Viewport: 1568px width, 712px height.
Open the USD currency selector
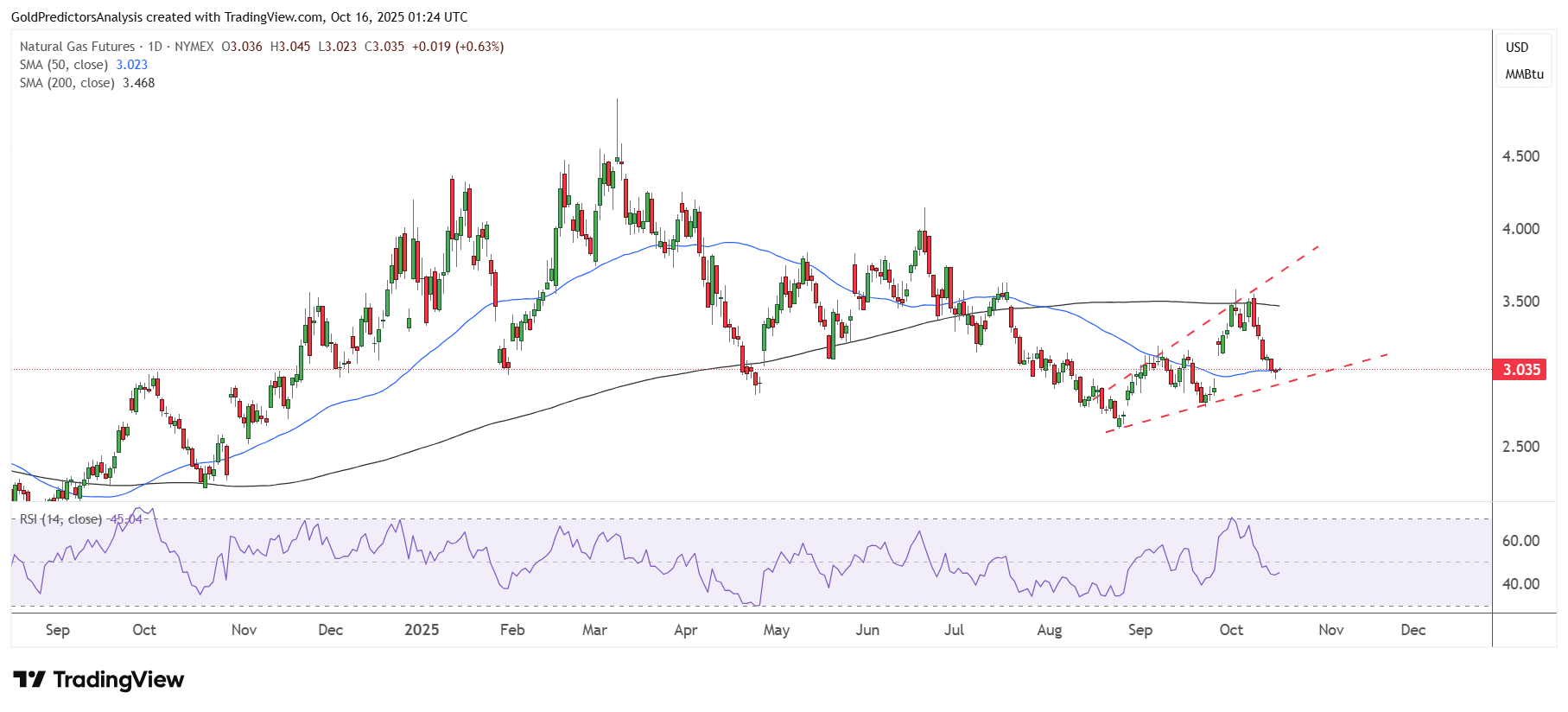1517,48
